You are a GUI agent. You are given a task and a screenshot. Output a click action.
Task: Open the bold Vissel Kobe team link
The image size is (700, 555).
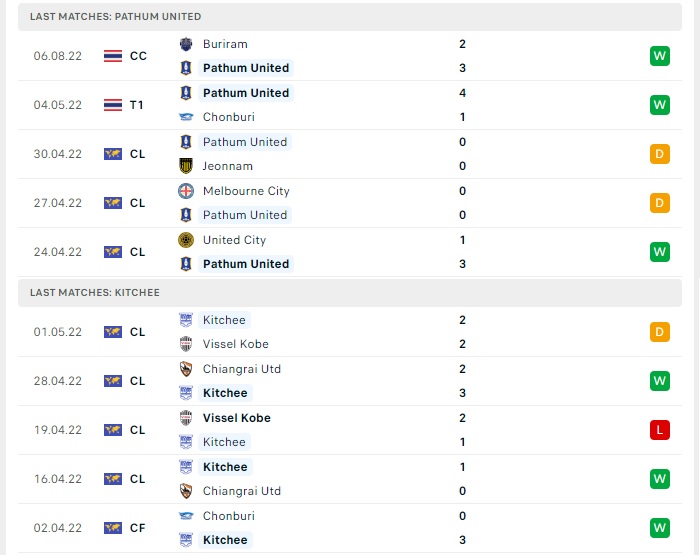(237, 418)
